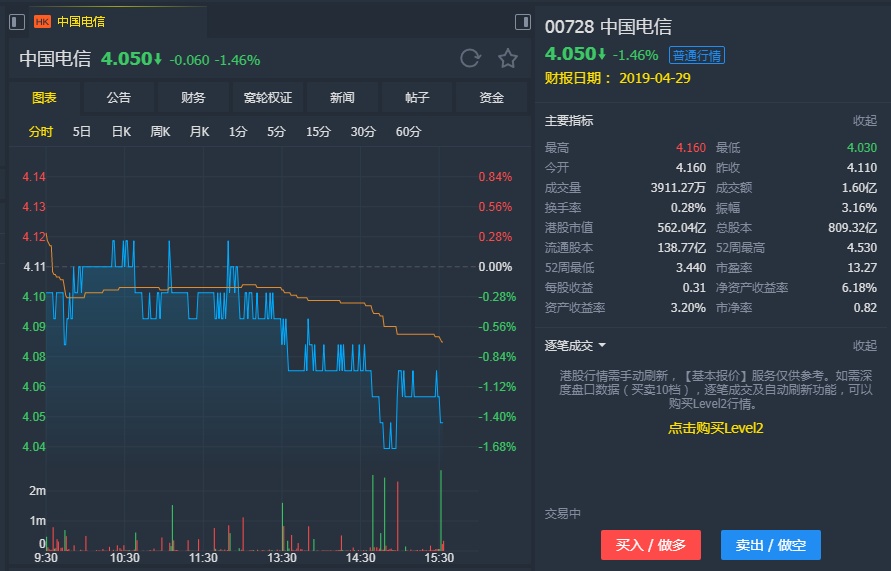
Task: Click the 交易中 trading status text
Action: point(563,514)
